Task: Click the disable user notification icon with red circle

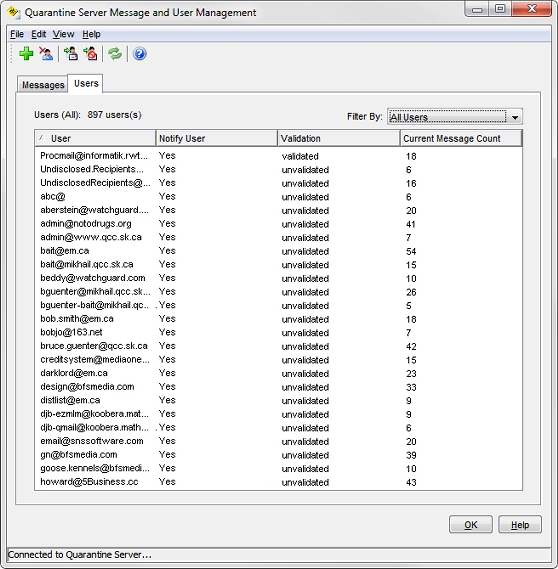Action: click(x=90, y=54)
